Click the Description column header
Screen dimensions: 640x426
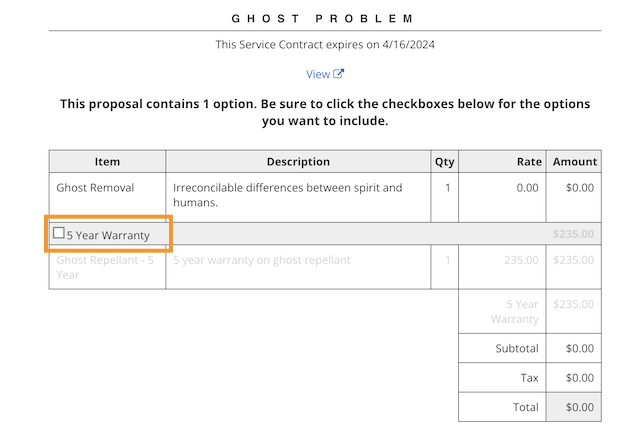(298, 161)
